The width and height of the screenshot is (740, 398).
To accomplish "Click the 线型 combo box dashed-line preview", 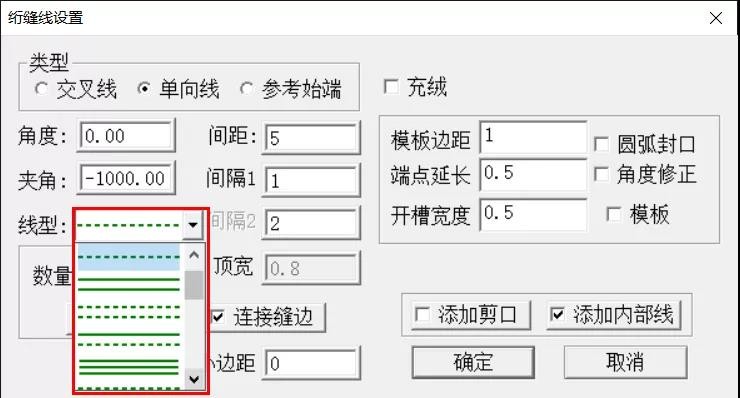I will pyautogui.click(x=128, y=225).
